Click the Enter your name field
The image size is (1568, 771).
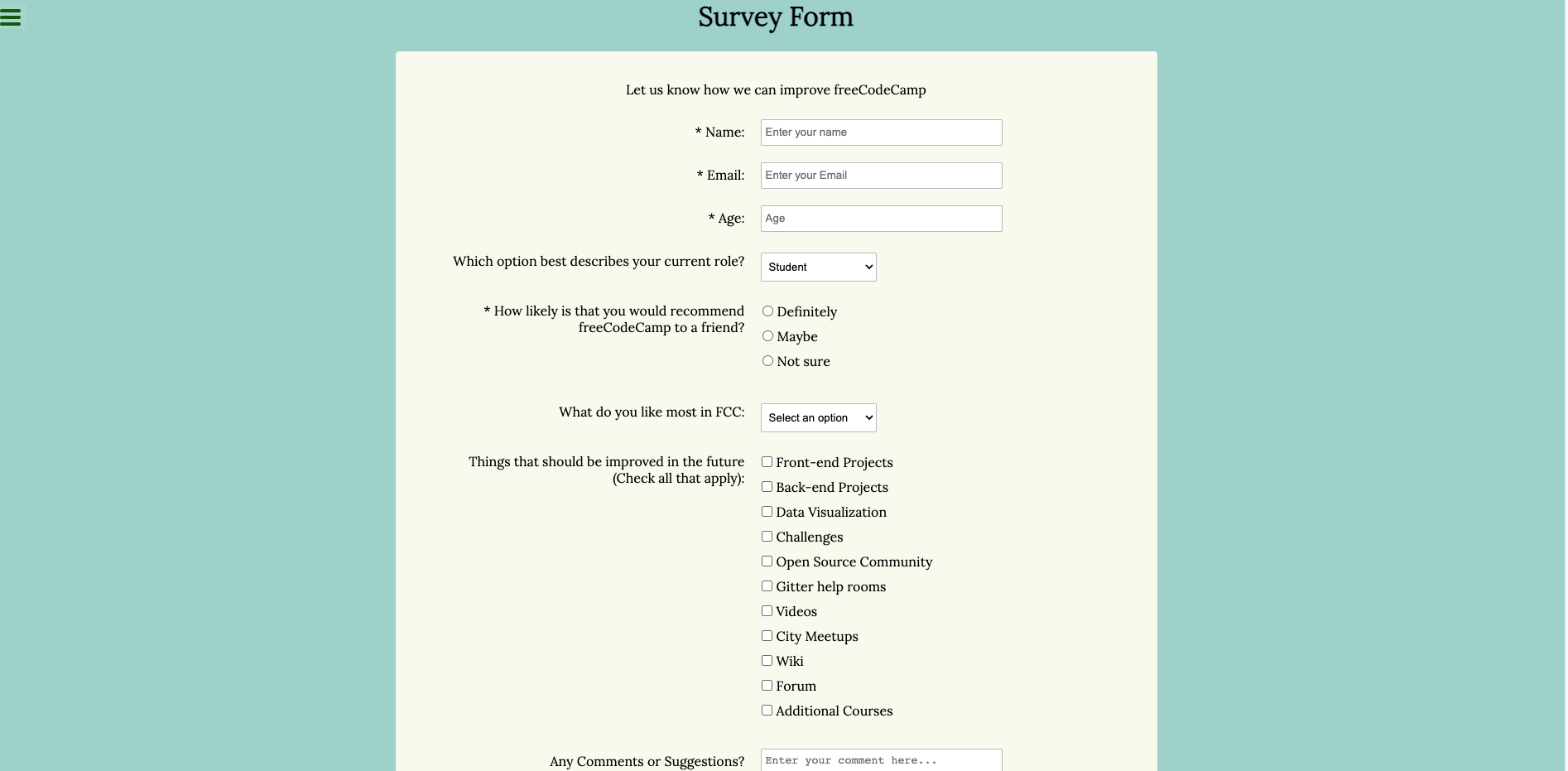tap(881, 132)
